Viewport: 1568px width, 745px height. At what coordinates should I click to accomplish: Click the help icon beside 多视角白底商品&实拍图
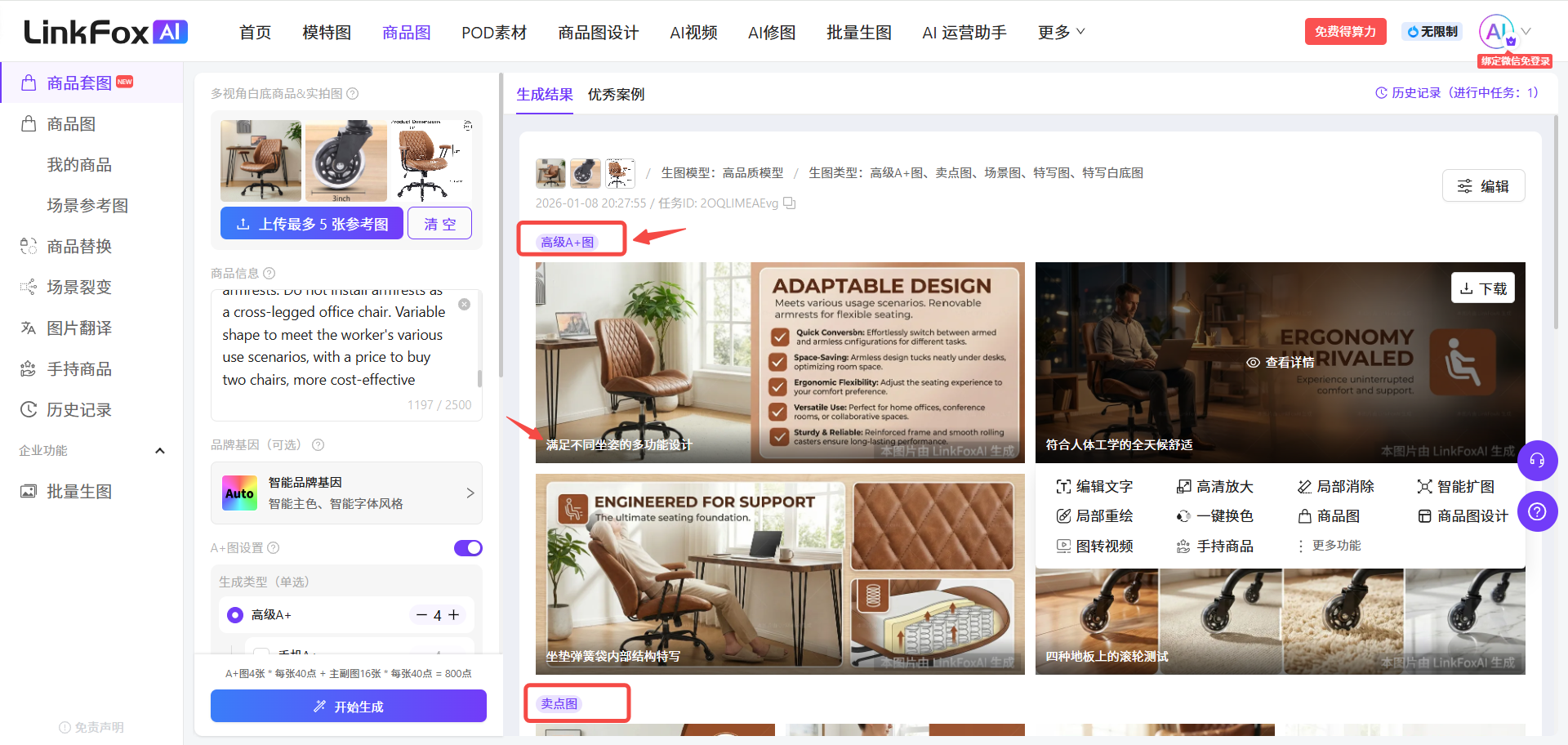tap(353, 94)
